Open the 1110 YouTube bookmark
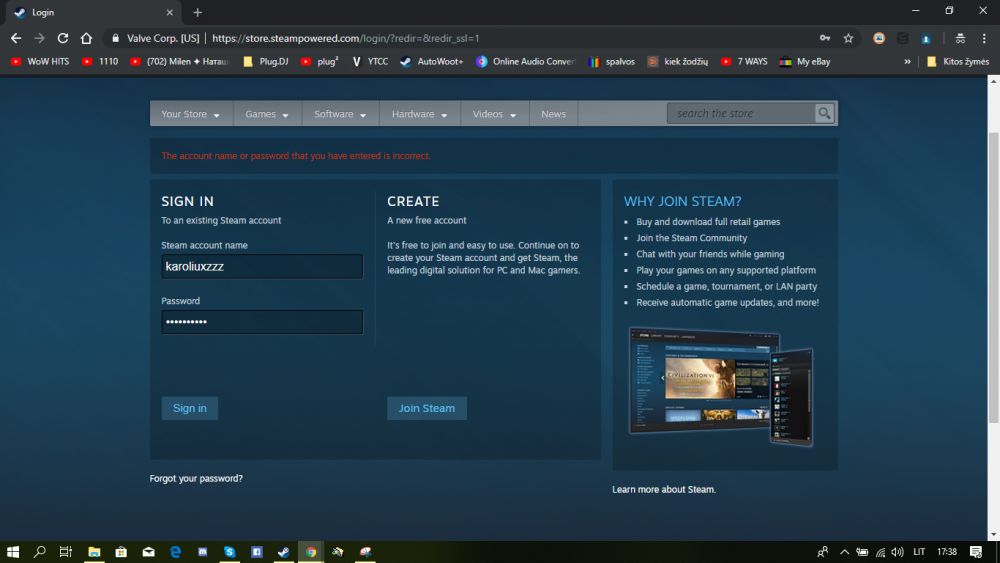 click(100, 62)
